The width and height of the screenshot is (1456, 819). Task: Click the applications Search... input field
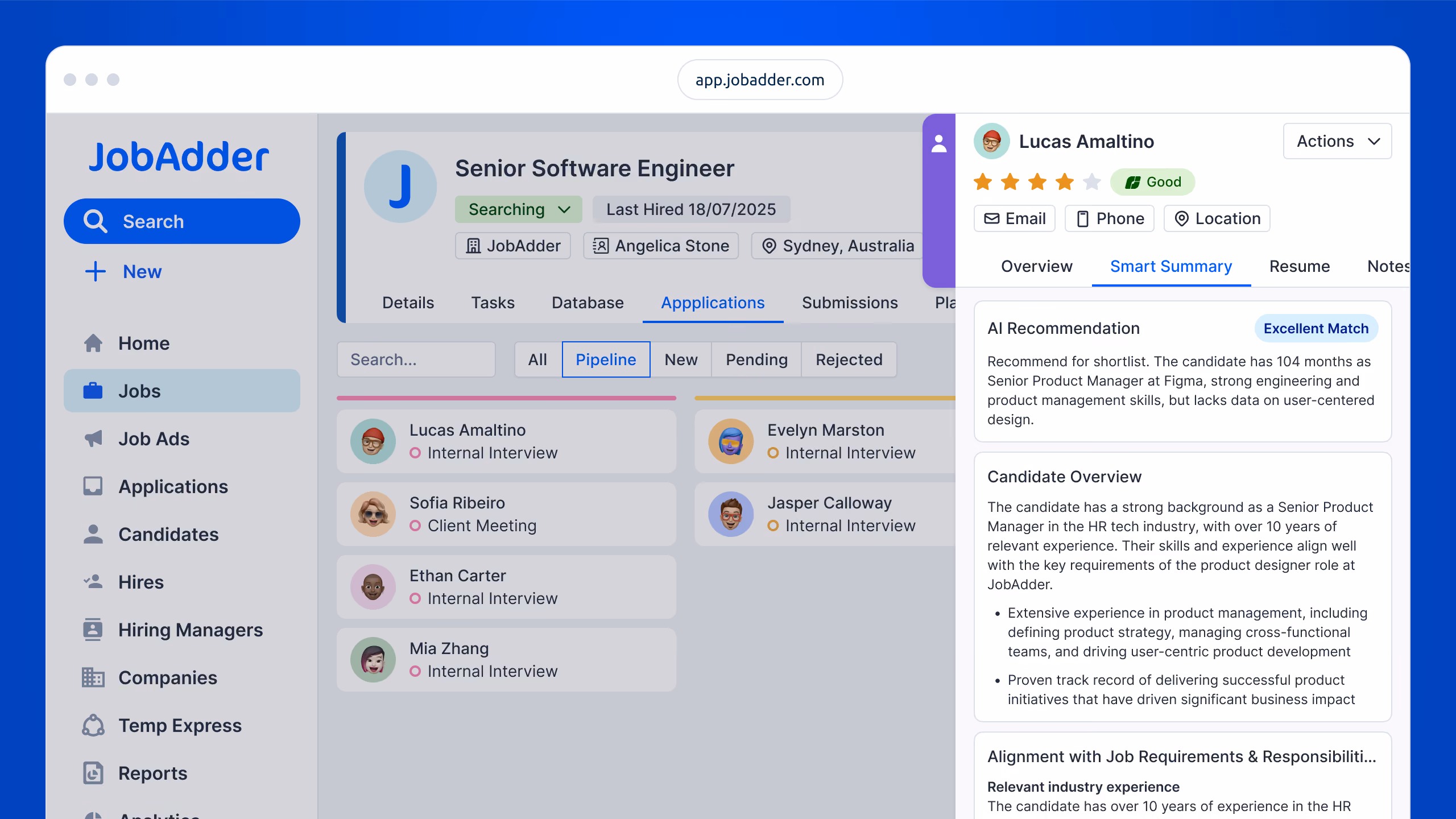(416, 359)
